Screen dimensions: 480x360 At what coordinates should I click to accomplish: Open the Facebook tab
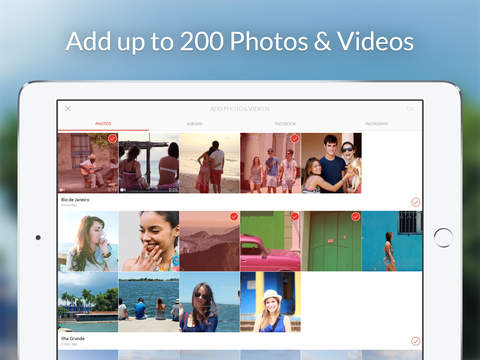point(285,124)
